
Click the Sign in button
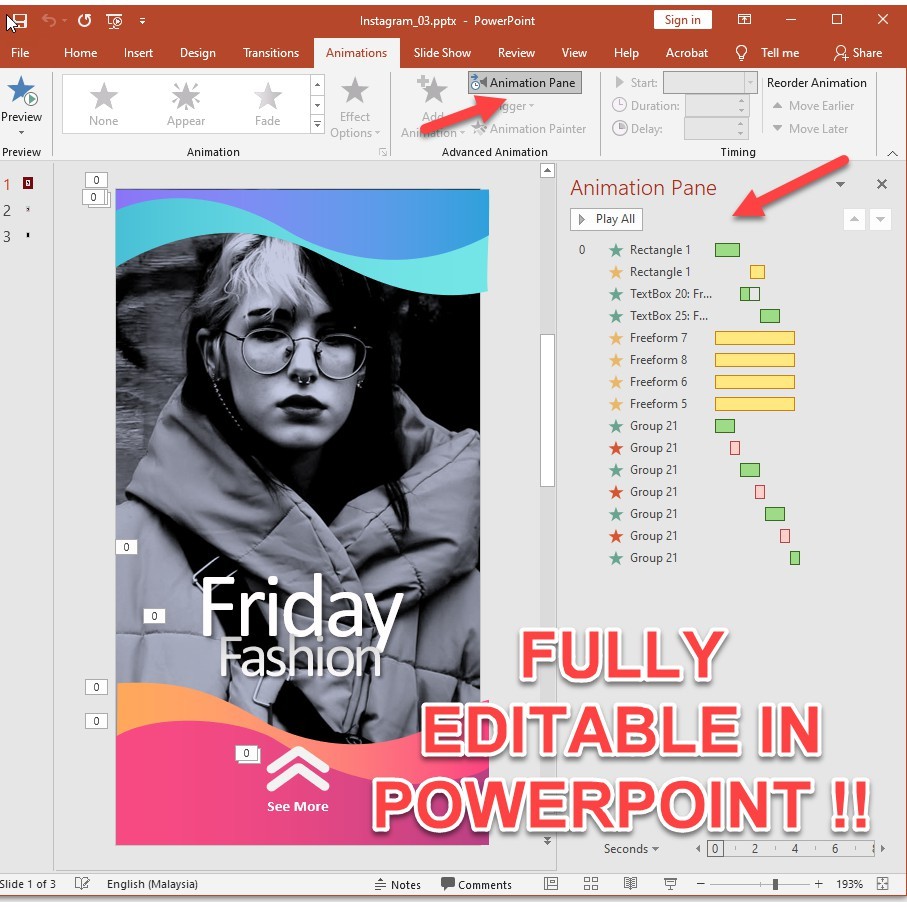click(682, 20)
